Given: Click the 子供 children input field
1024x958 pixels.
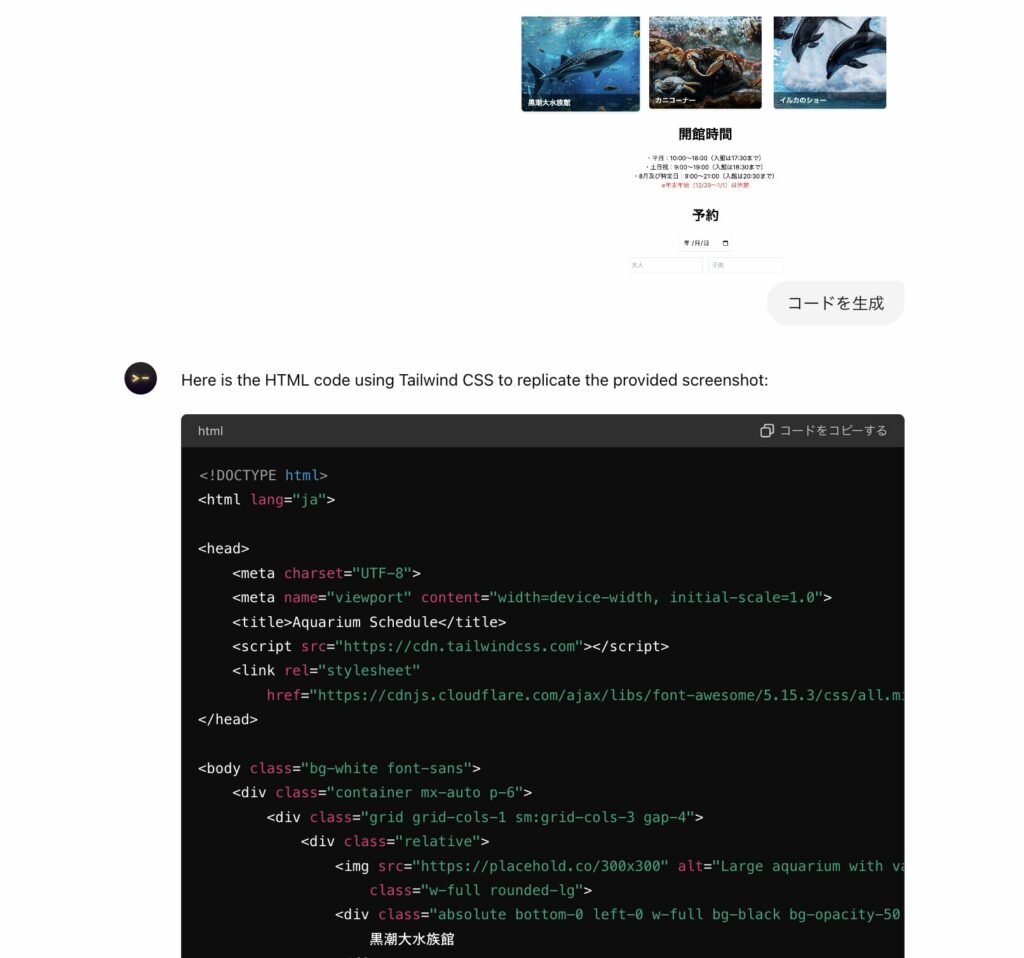Looking at the screenshot, I should (746, 264).
